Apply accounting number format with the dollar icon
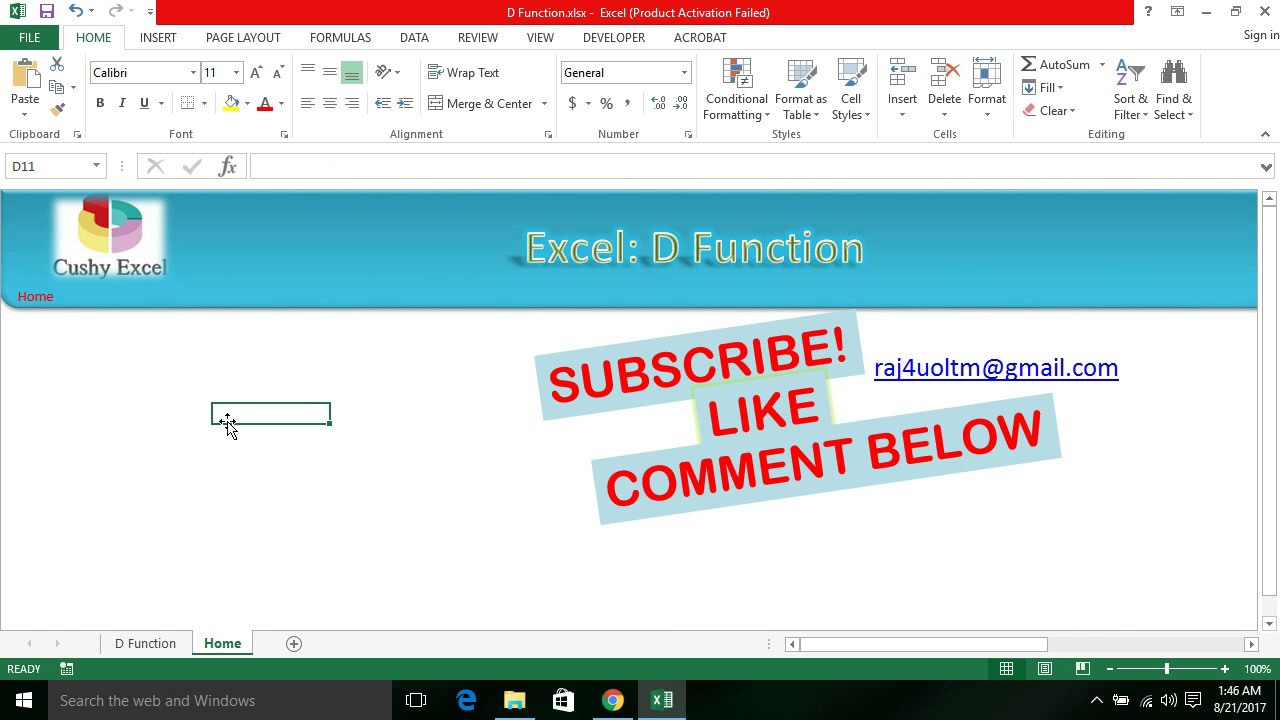The image size is (1280, 720). coord(572,103)
